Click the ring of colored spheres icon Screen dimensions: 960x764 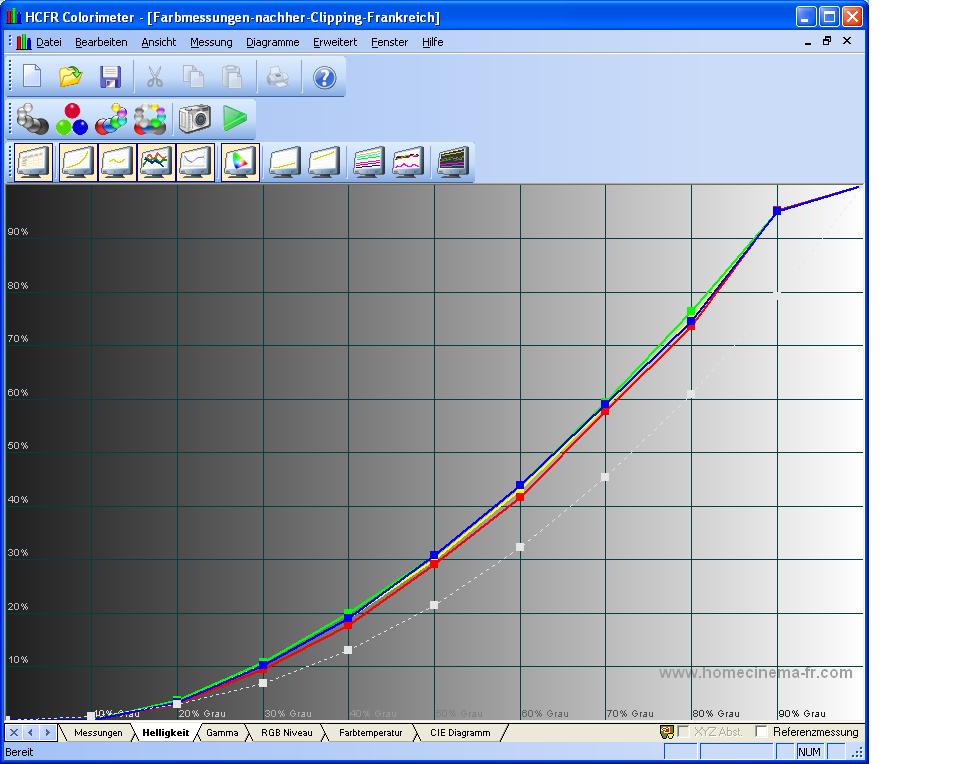150,119
